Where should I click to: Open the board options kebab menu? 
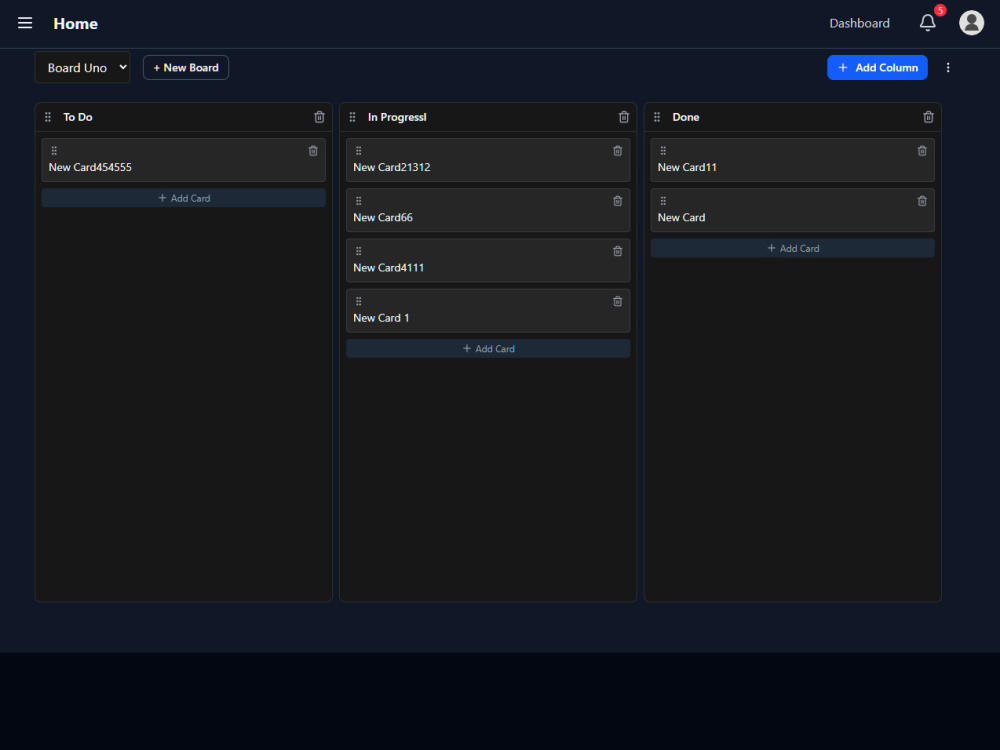click(948, 68)
